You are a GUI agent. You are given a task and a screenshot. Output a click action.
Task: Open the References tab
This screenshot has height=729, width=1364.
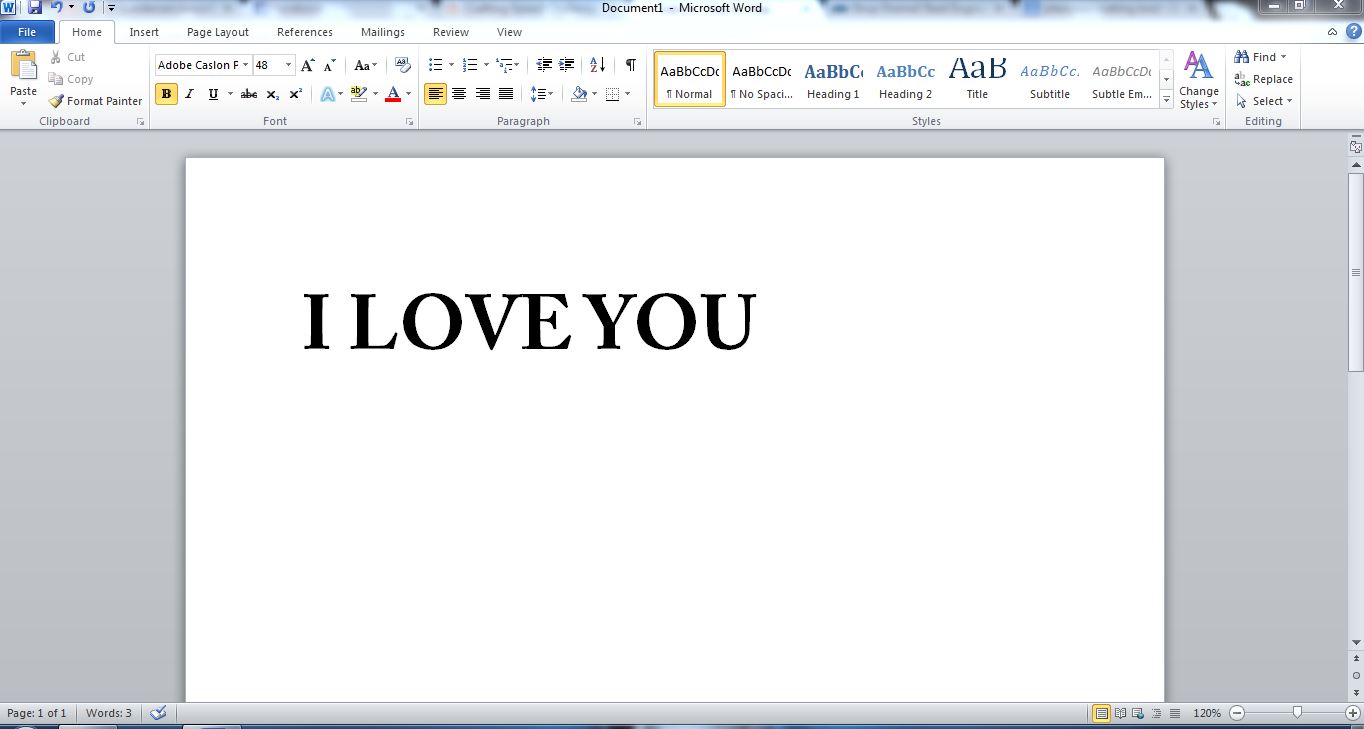[305, 32]
